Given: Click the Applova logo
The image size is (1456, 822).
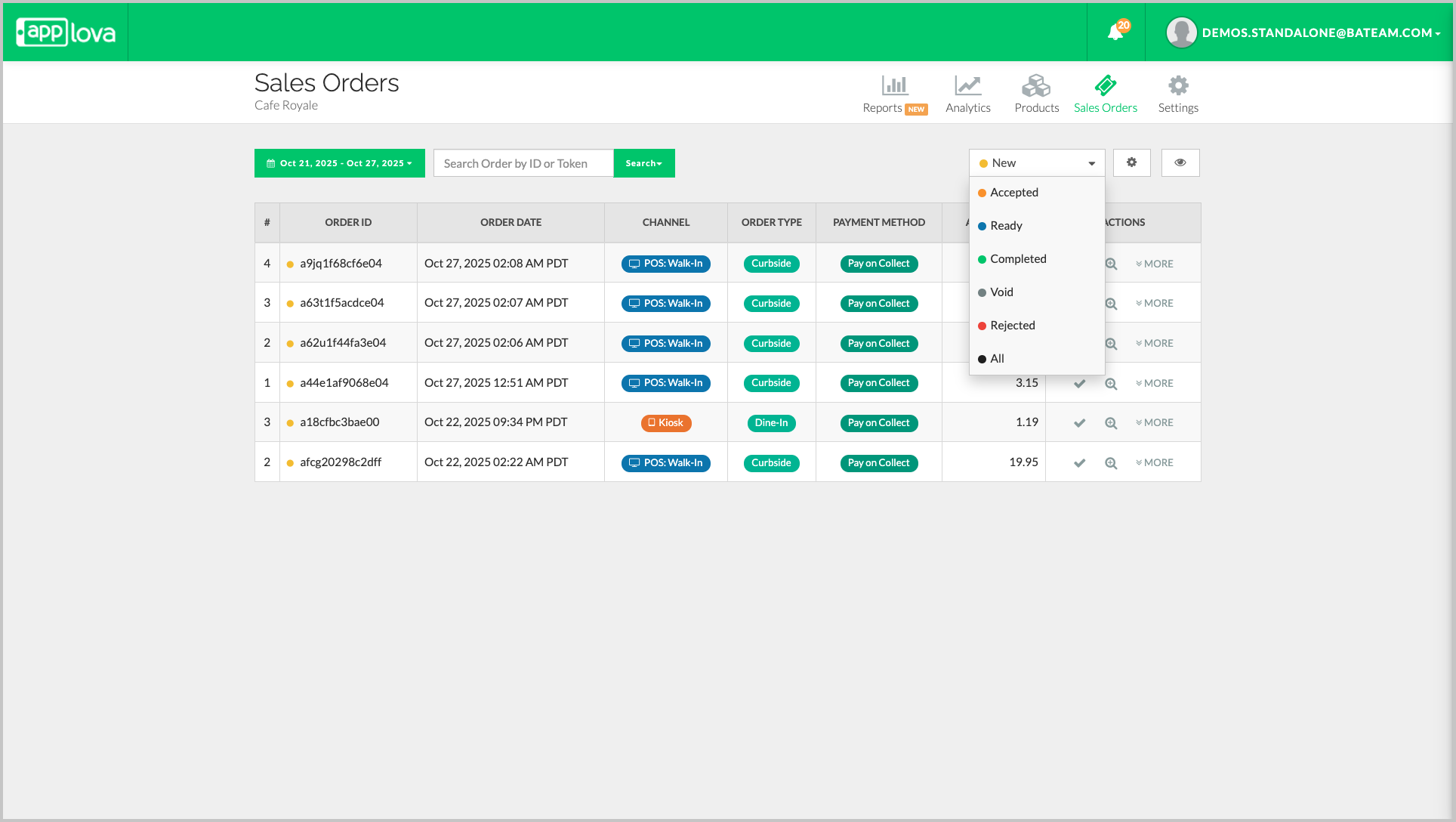Looking at the screenshot, I should 66,32.
